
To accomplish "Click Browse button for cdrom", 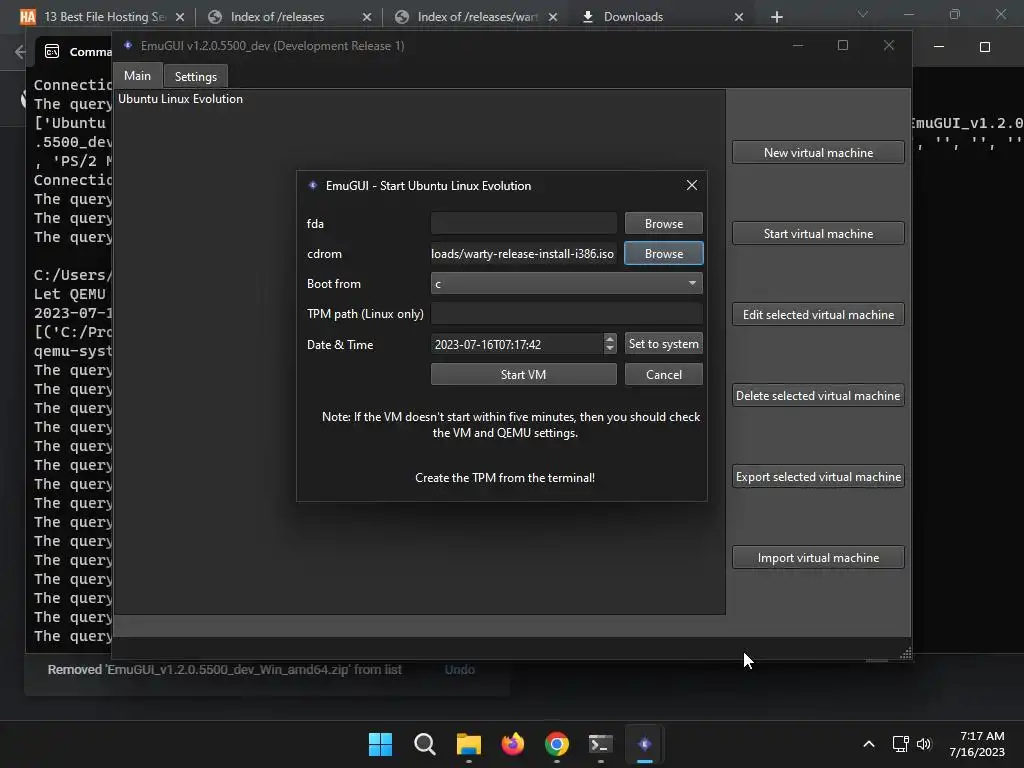I will click(664, 253).
